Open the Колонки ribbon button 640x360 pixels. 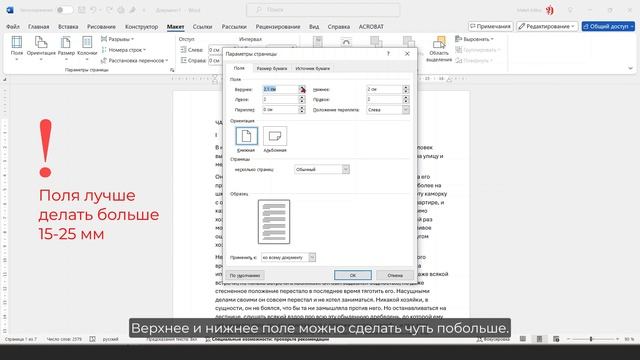point(87,48)
